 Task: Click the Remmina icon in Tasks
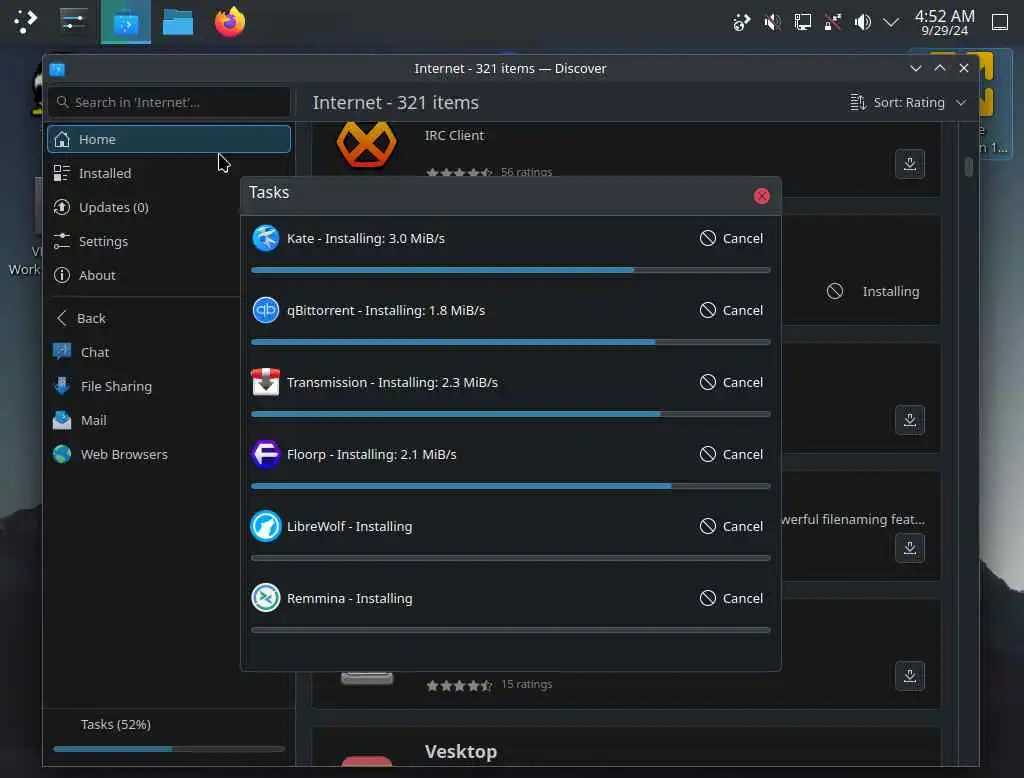point(266,598)
